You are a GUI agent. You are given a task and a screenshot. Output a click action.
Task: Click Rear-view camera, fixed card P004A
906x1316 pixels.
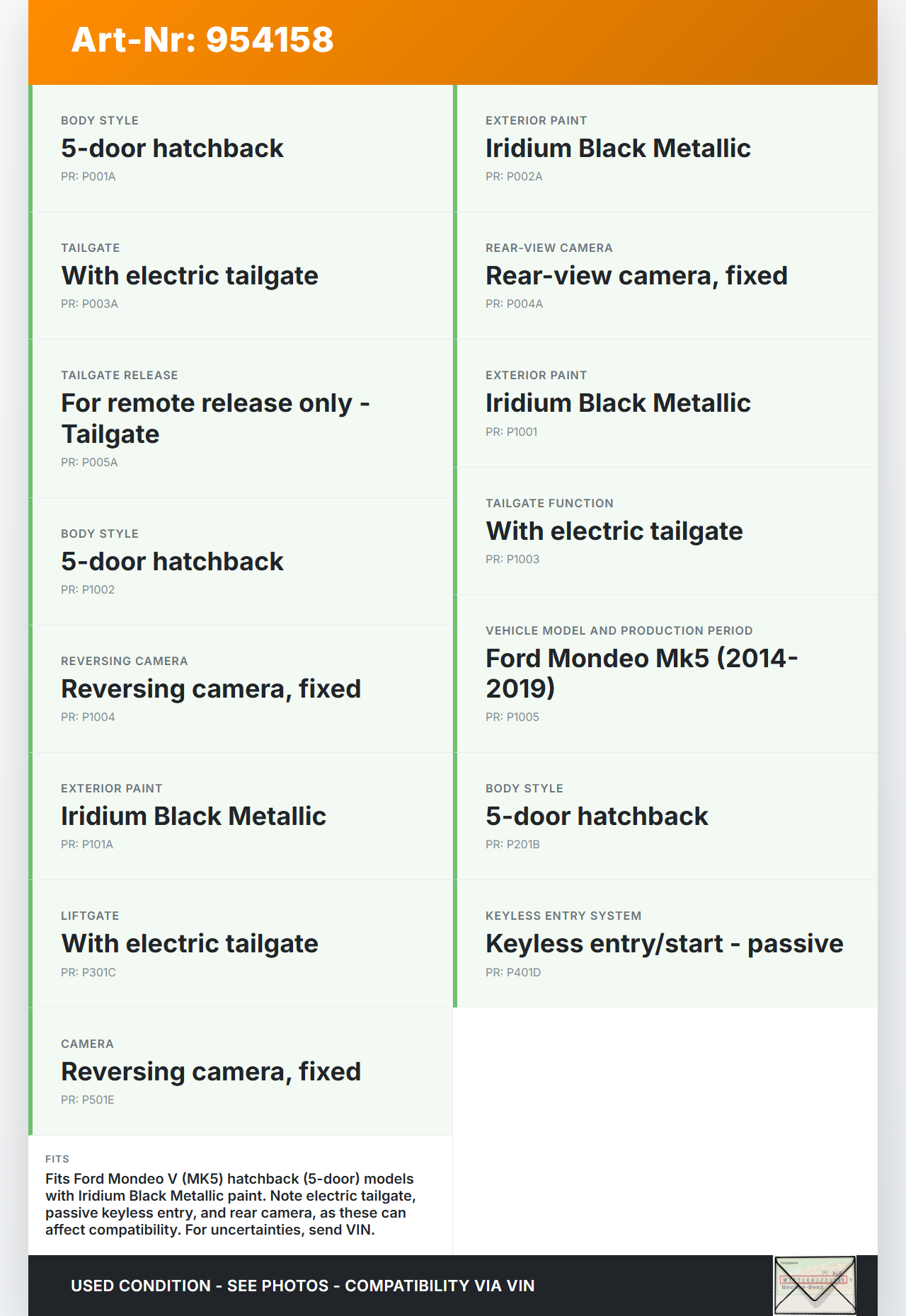pos(667,276)
